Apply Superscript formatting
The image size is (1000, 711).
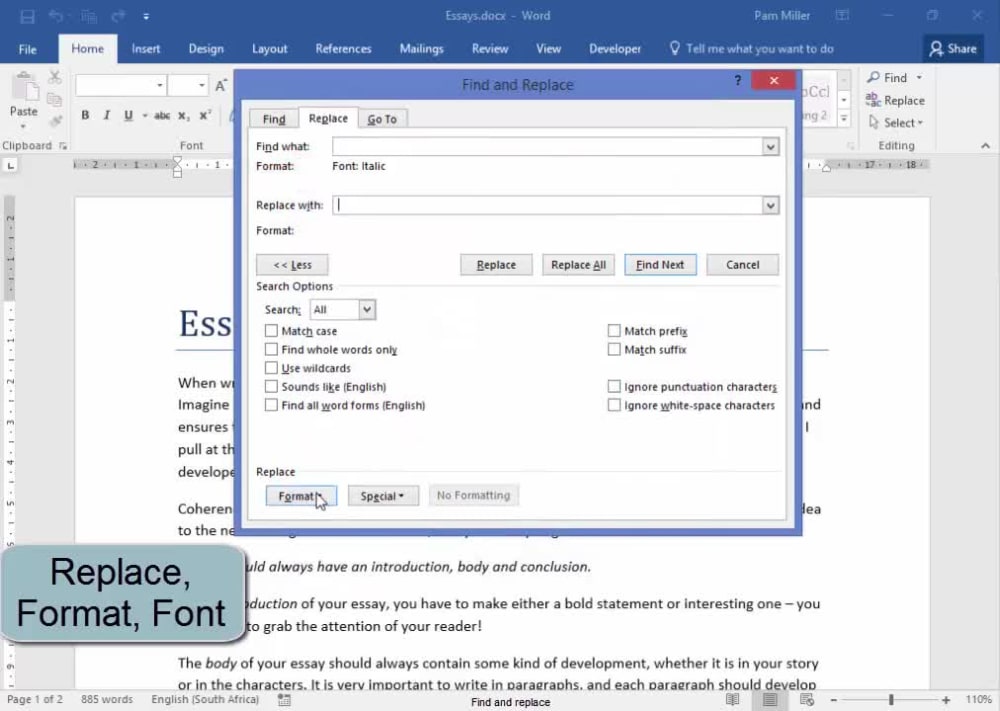[205, 115]
